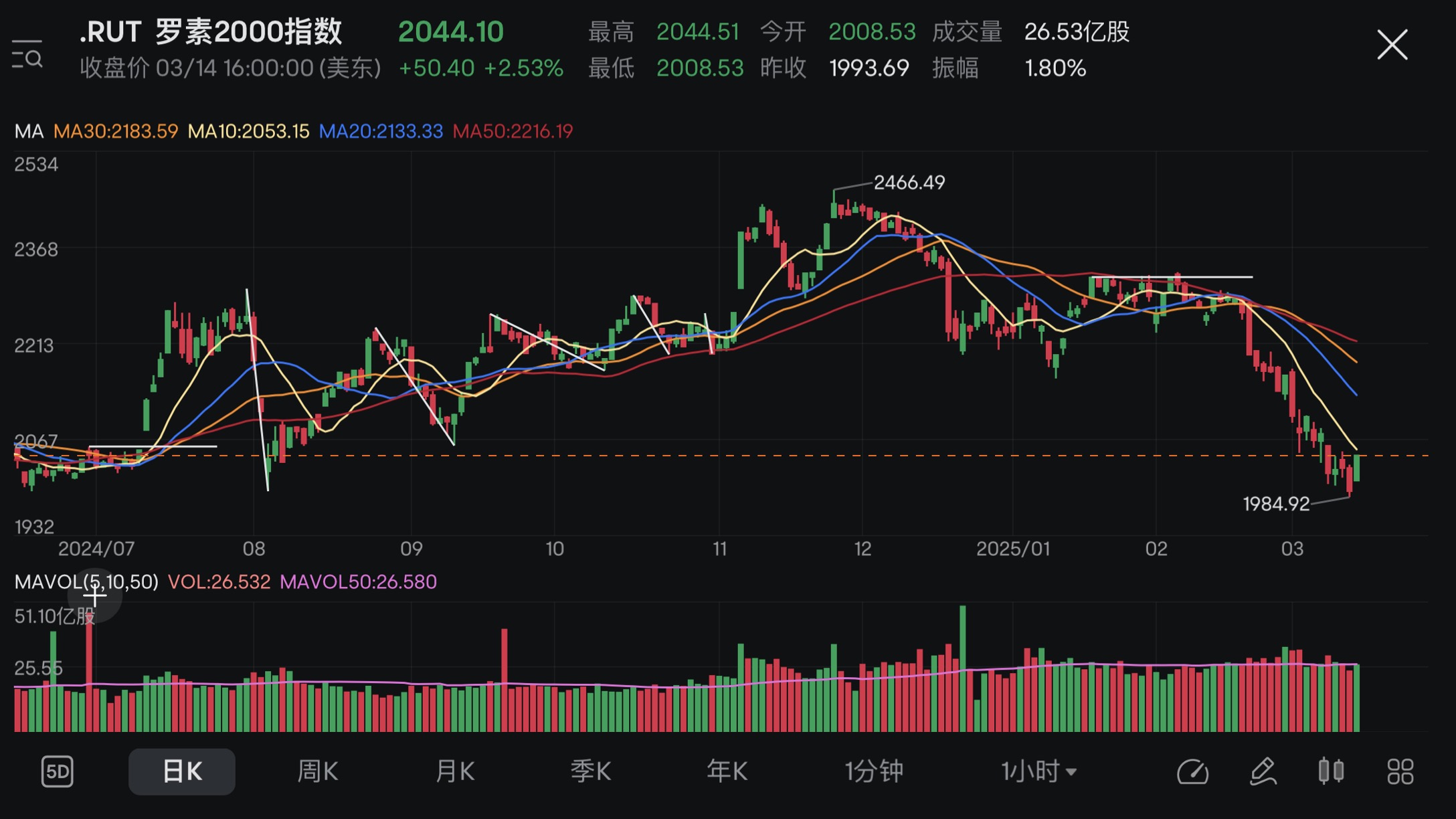Click the .RUT 罗素2000指数 title
The height and width of the screenshot is (819, 1456).
point(211,31)
